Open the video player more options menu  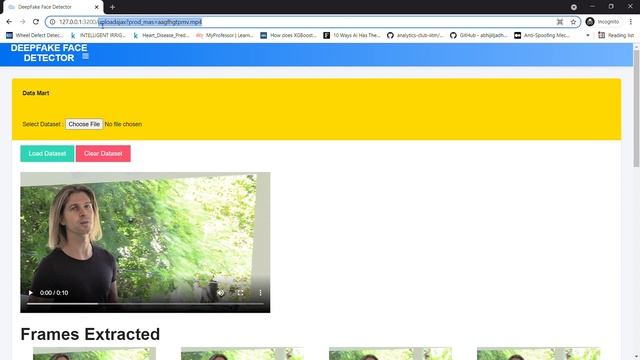(x=260, y=293)
